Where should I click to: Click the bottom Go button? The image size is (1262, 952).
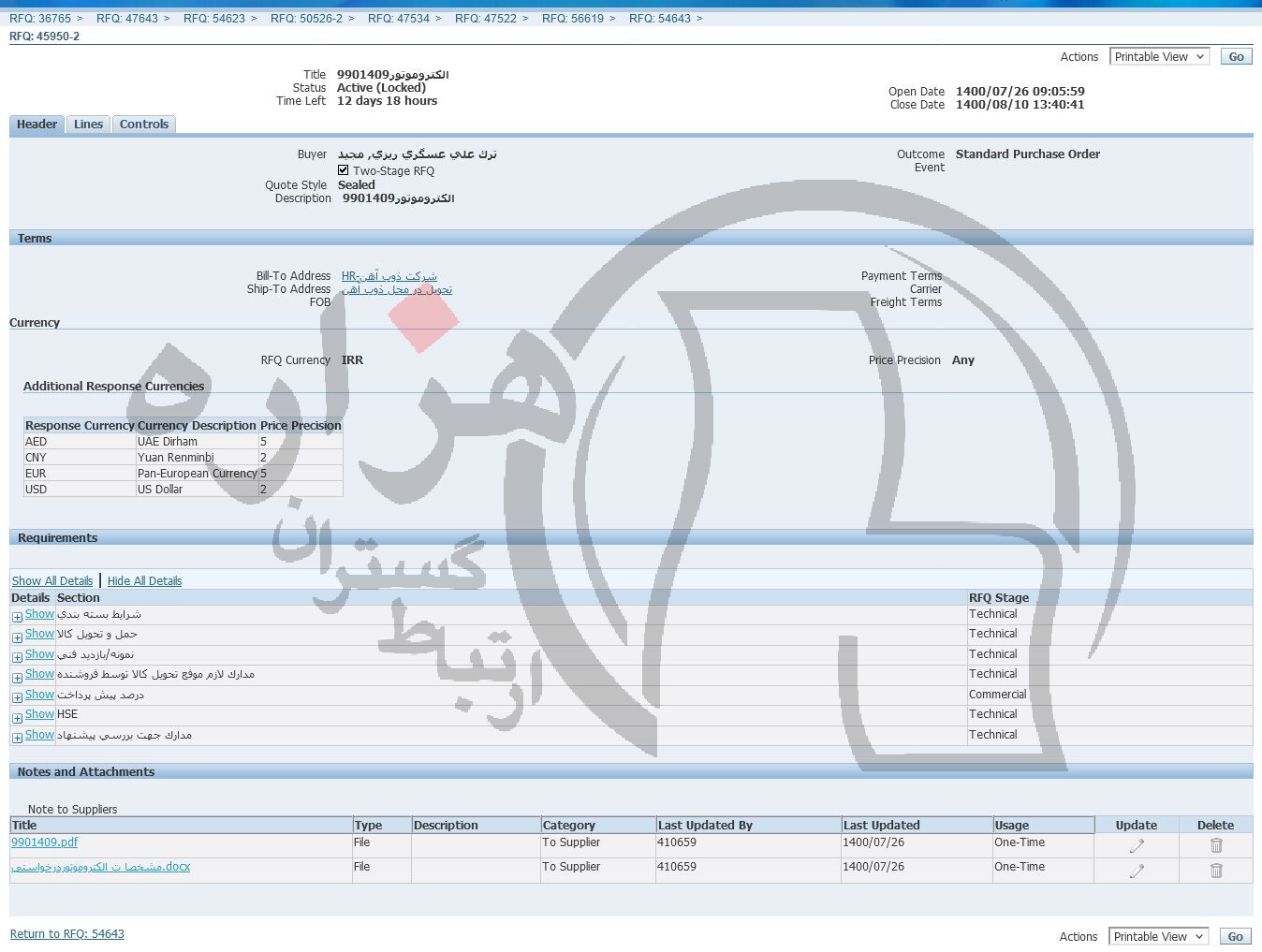click(1236, 937)
